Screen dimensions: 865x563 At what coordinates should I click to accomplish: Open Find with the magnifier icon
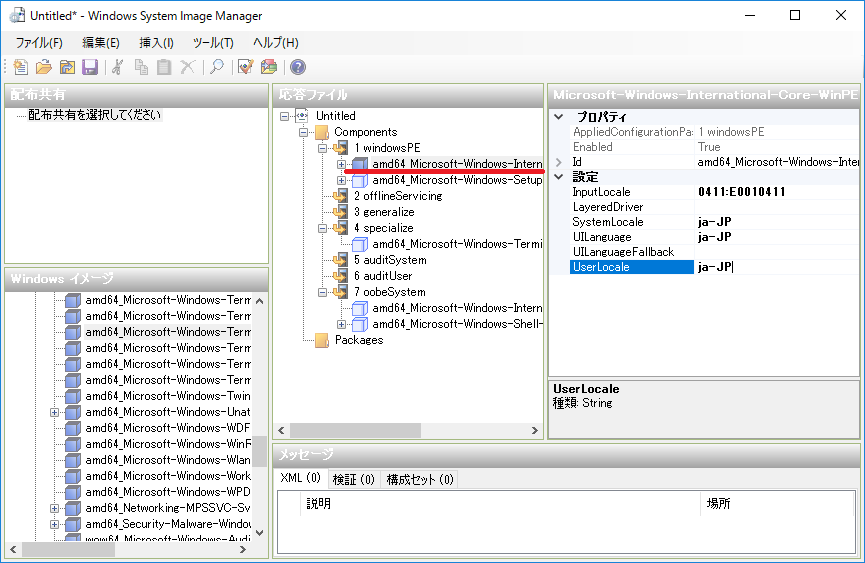coord(217,67)
